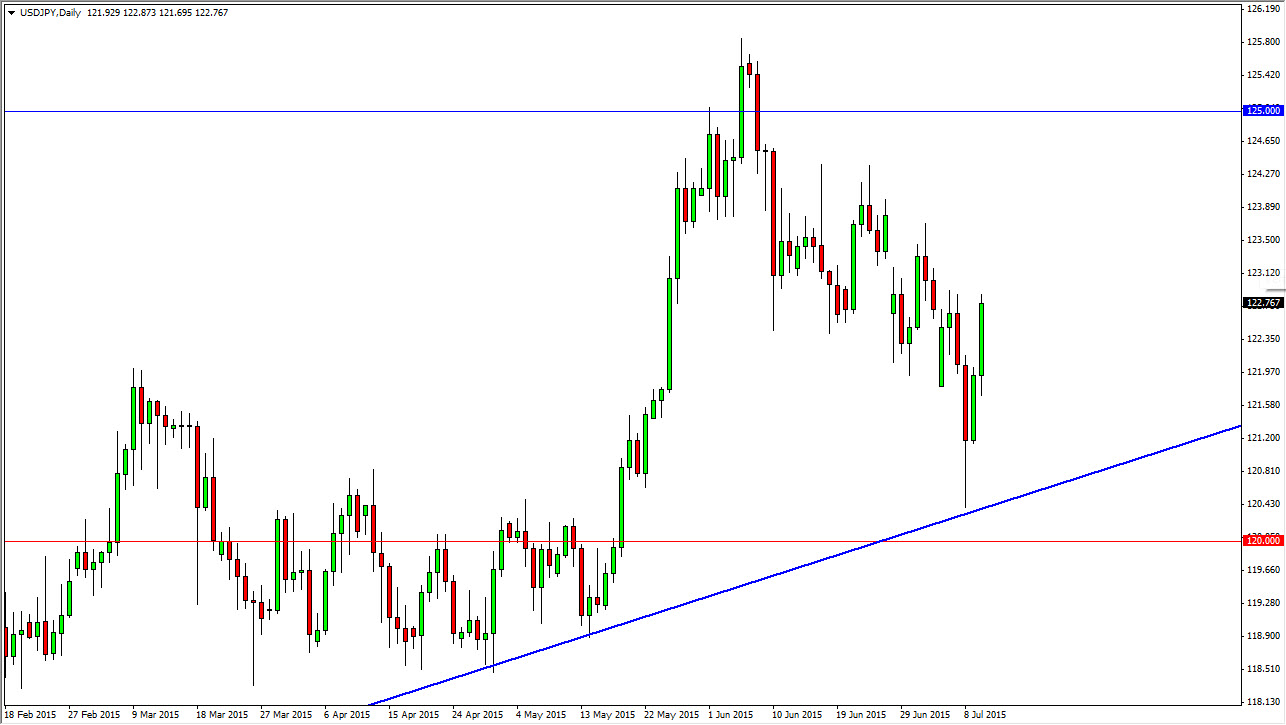The image size is (1286, 725).
Task: Select the red 120.000 price level label
Action: pyautogui.click(x=1262, y=541)
